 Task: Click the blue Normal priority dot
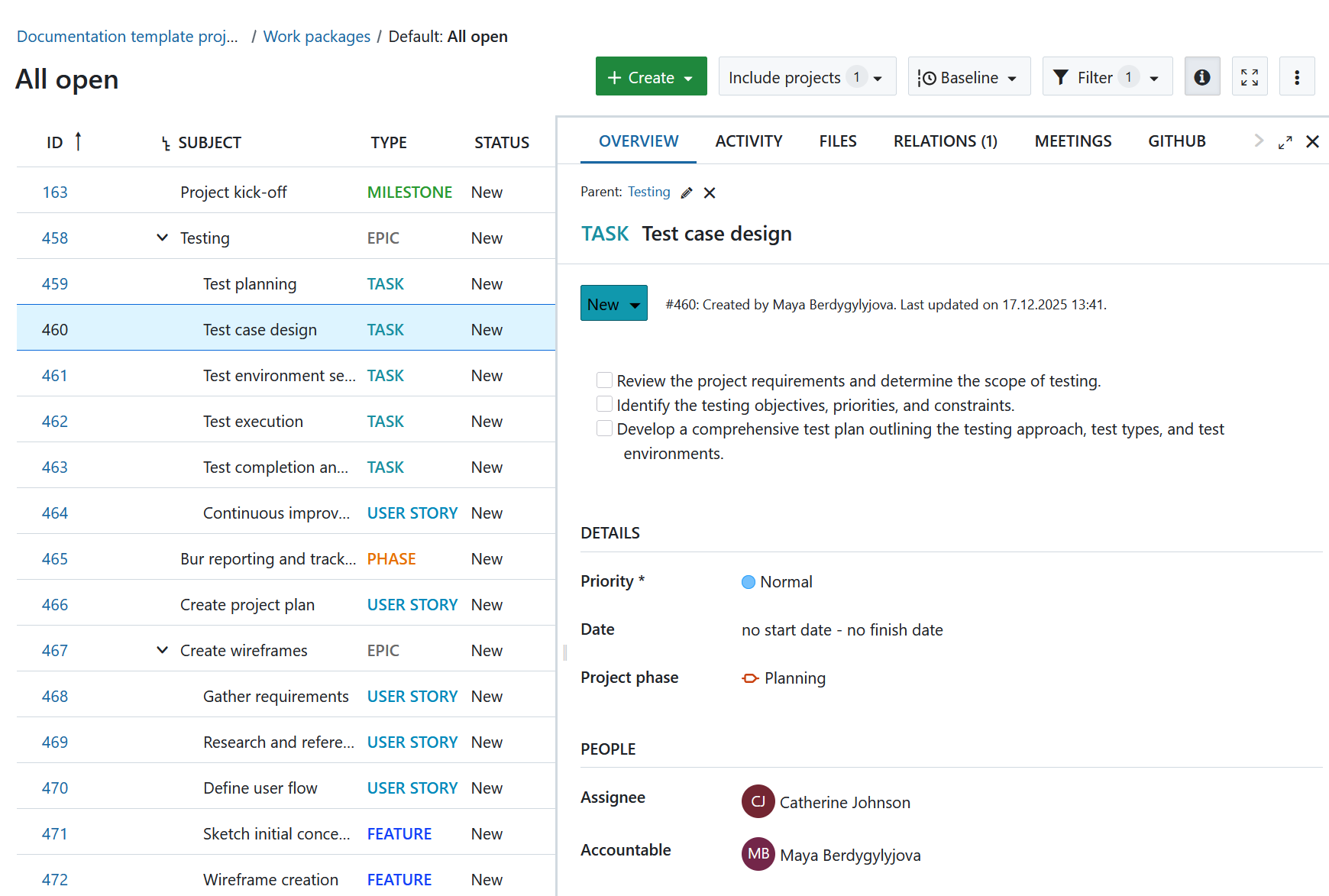[748, 582]
